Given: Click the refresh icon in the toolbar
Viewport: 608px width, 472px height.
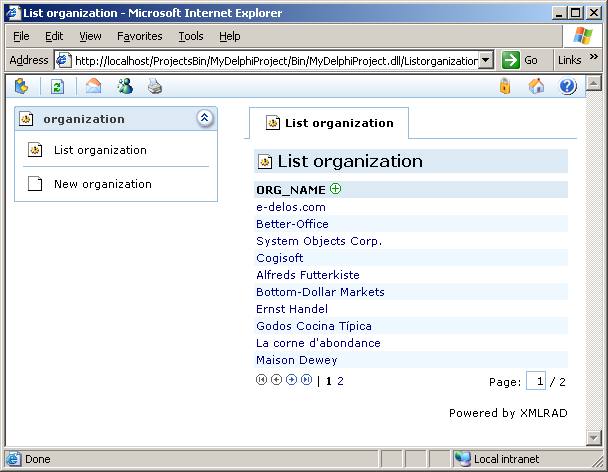Looking at the screenshot, I should pyautogui.click(x=57, y=86).
